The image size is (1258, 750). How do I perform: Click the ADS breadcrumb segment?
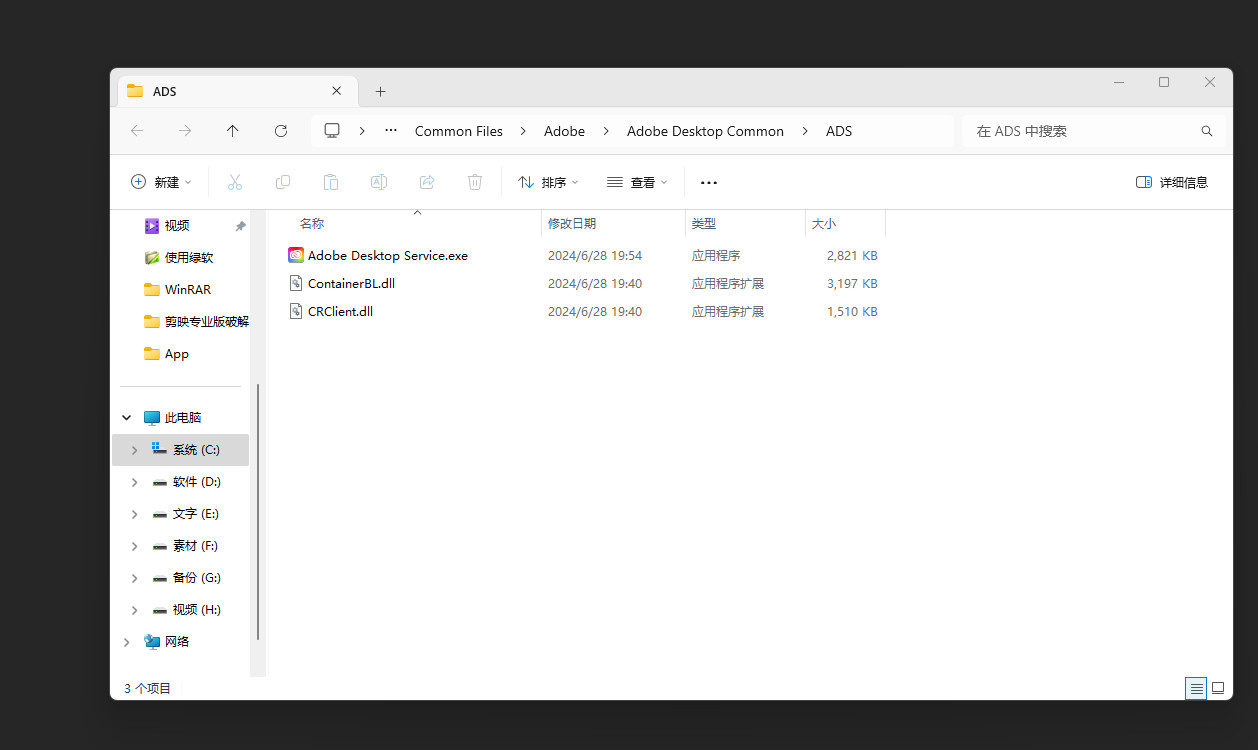[839, 131]
